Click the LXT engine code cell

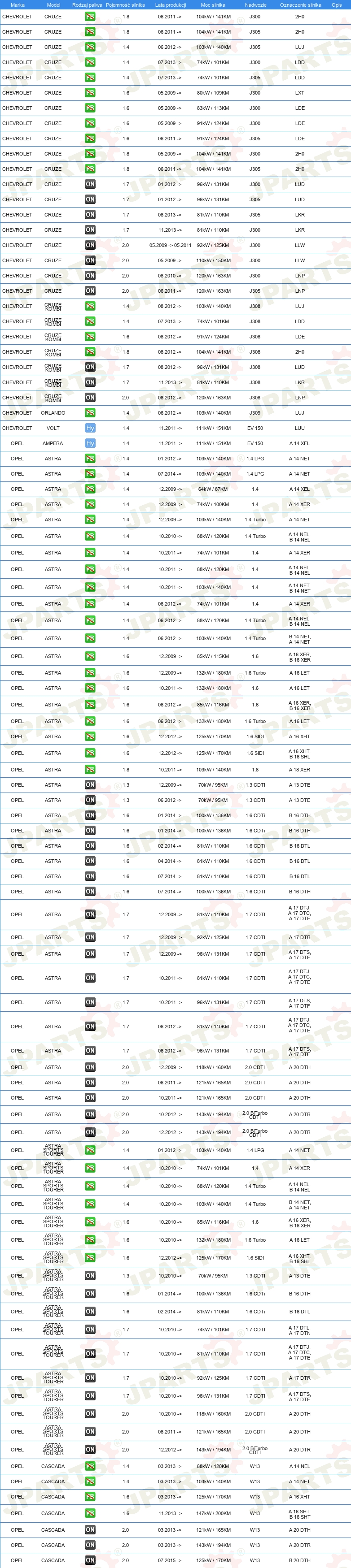tap(300, 92)
